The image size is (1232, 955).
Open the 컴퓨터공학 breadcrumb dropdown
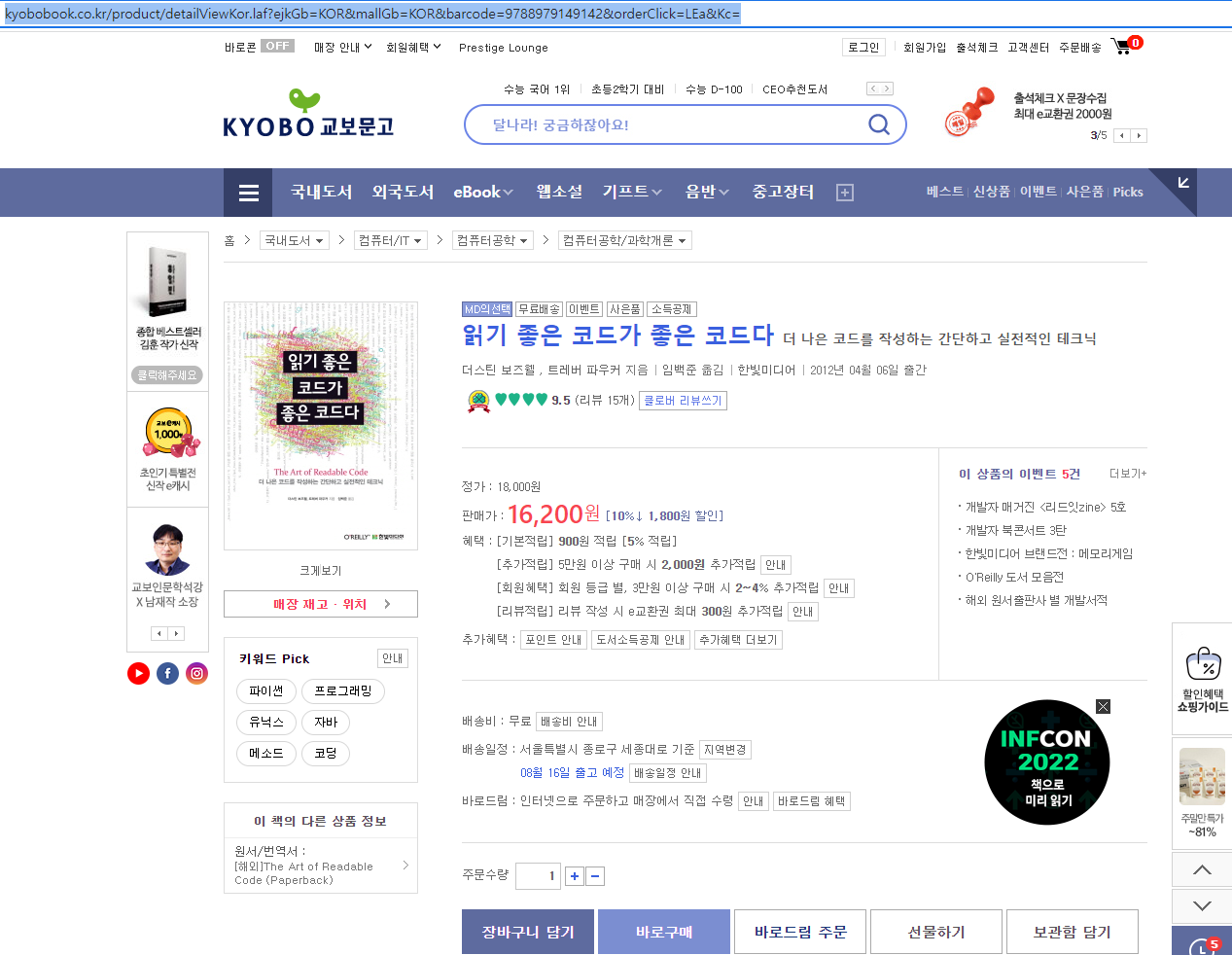(x=493, y=240)
